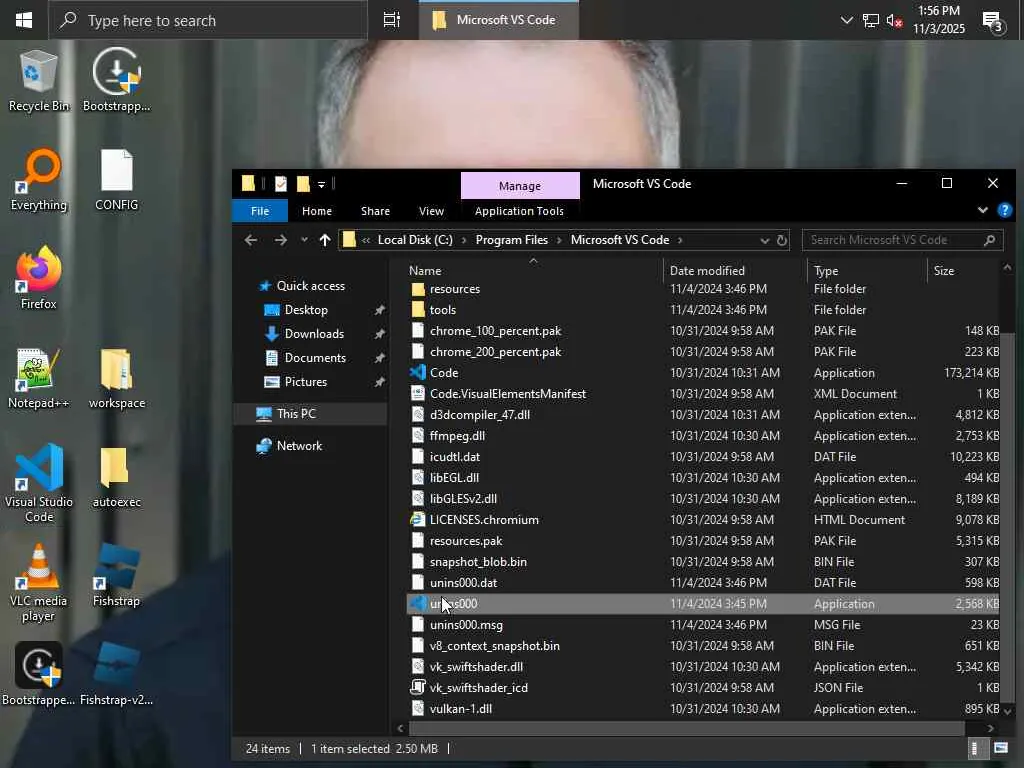Switch to the large icons view in the status bar
Screen dimensions: 1024x768
[x=1000, y=748]
